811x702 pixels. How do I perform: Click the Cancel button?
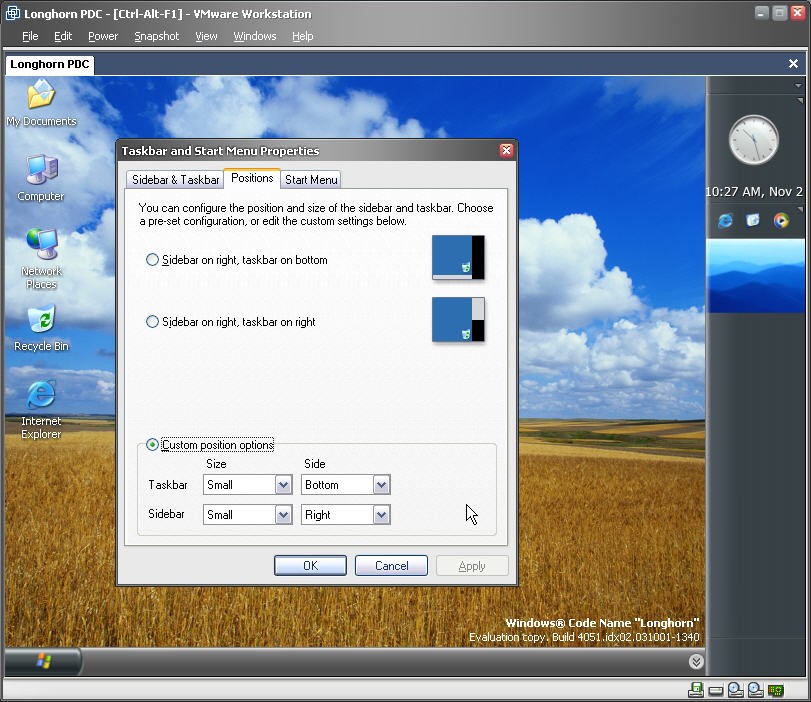(391, 566)
